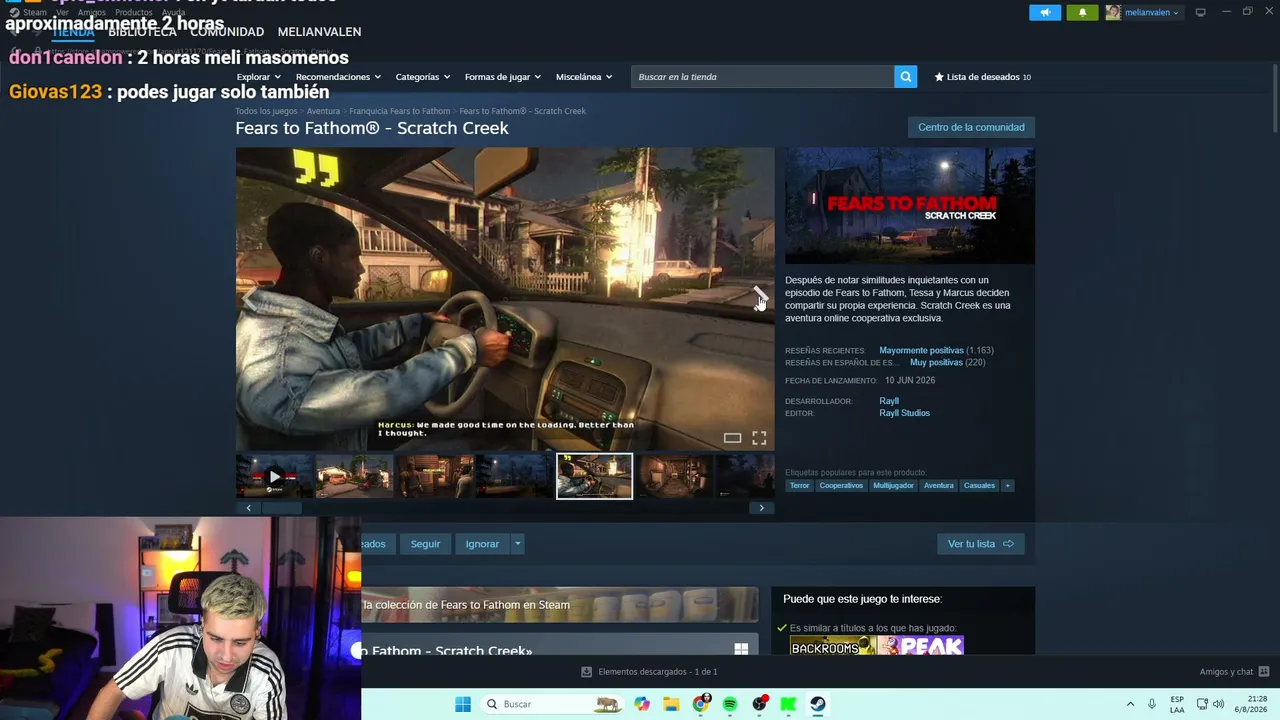The image size is (1280, 720).
Task: Open the Kick app from the taskbar
Action: (788, 704)
